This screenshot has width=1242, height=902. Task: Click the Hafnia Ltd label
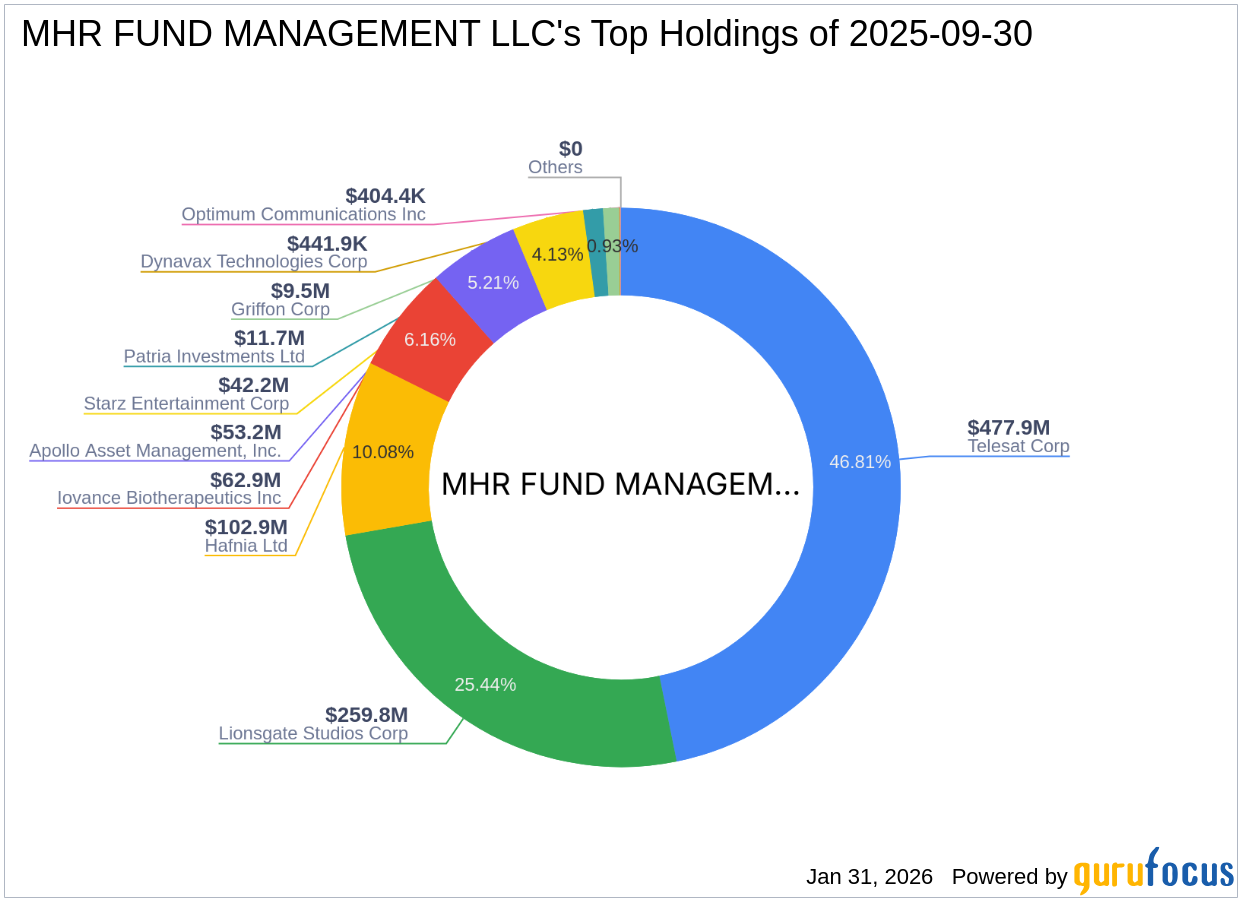[x=247, y=546]
